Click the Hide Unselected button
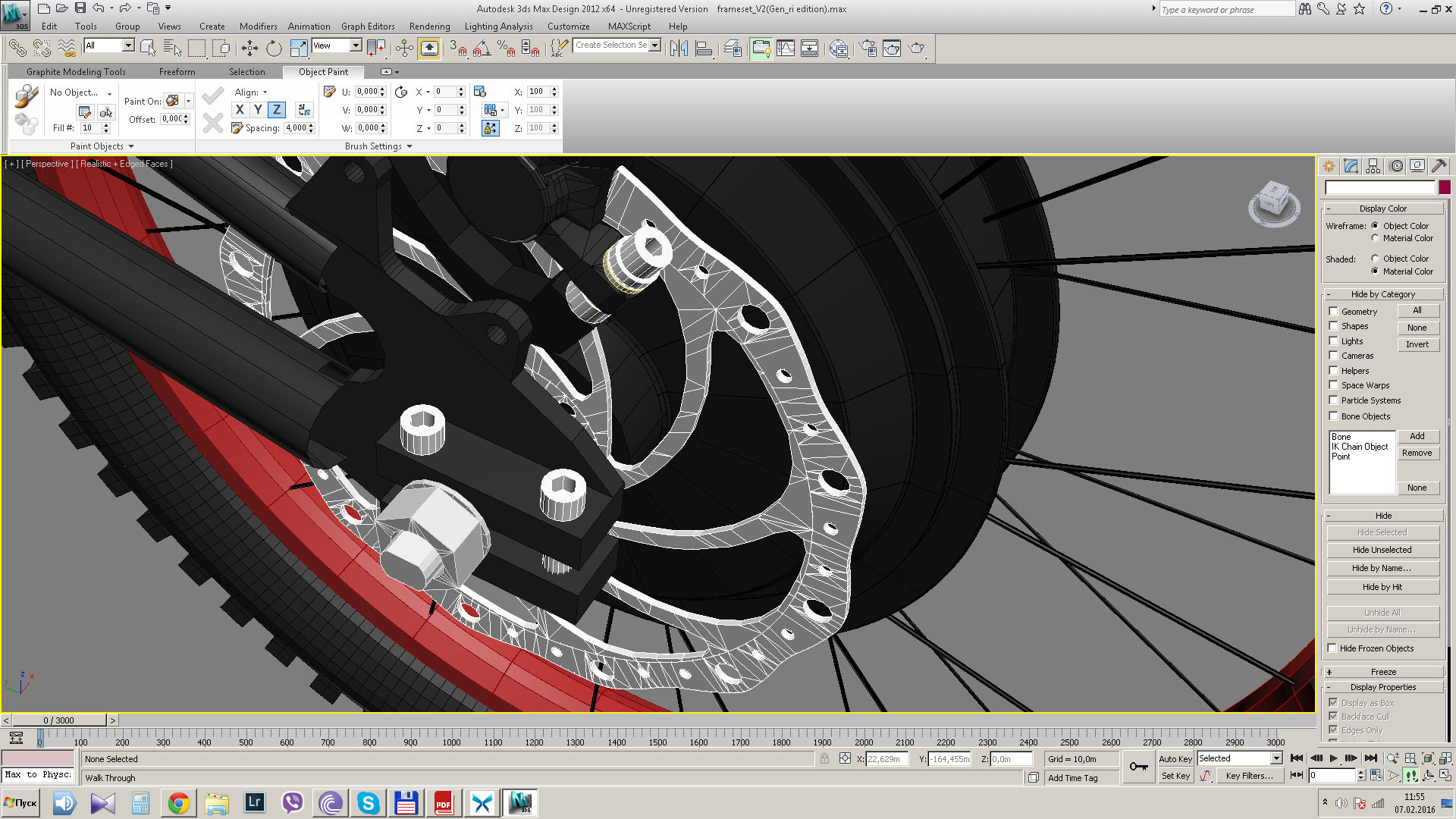This screenshot has width=1456, height=819. point(1382,550)
